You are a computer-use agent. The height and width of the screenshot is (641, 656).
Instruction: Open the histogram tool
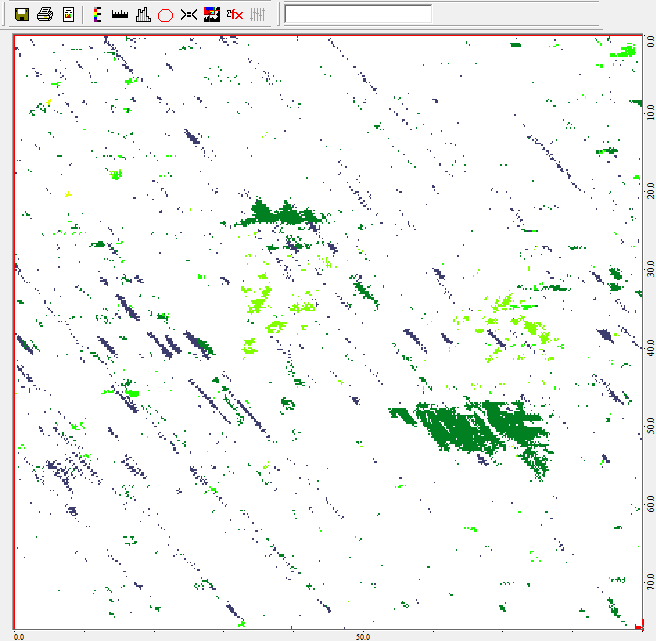(142, 15)
